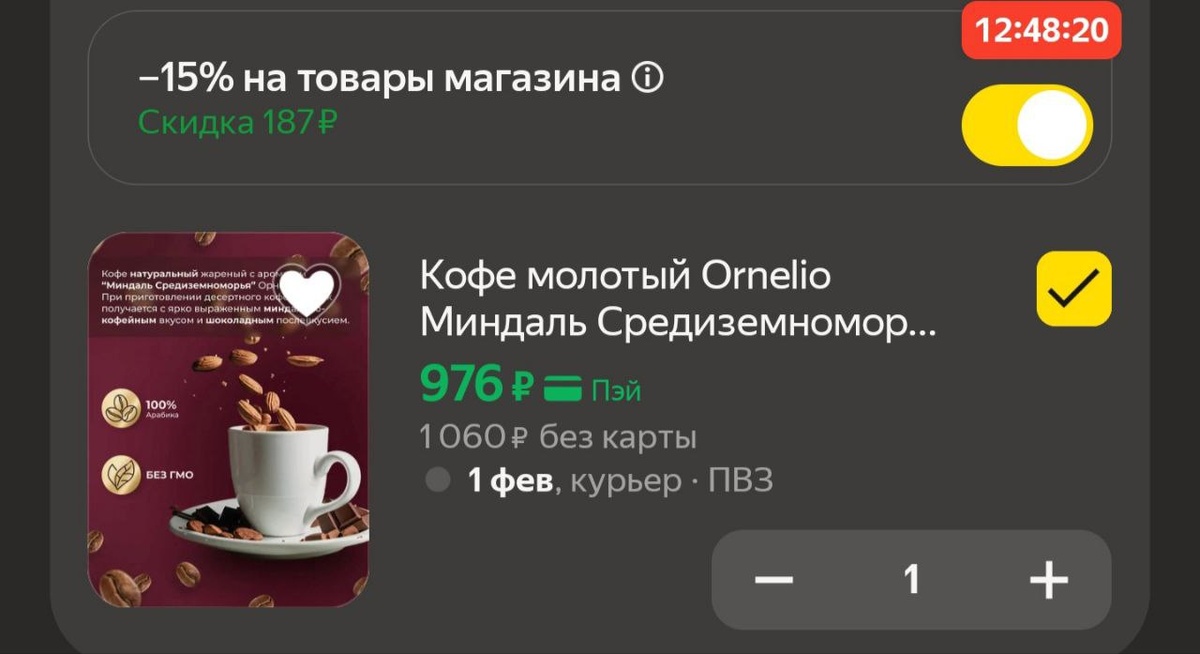Click the Скидка 187 ₽ discount text

click(x=237, y=122)
